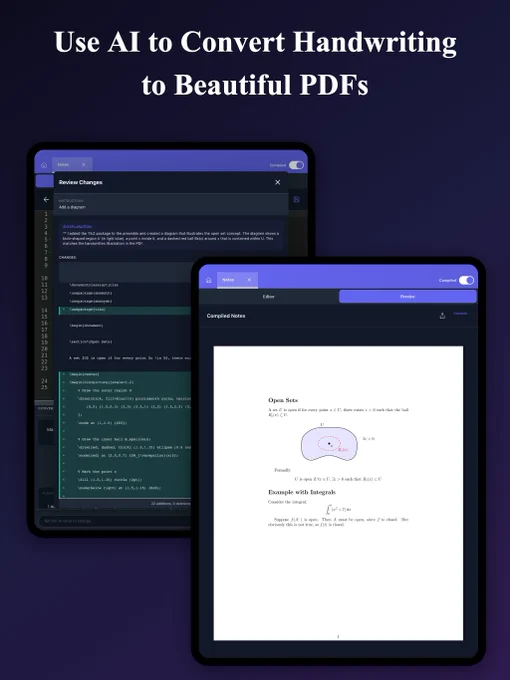The width and height of the screenshot is (510, 680).
Task: Switch to the Preview tab
Action: (x=408, y=297)
